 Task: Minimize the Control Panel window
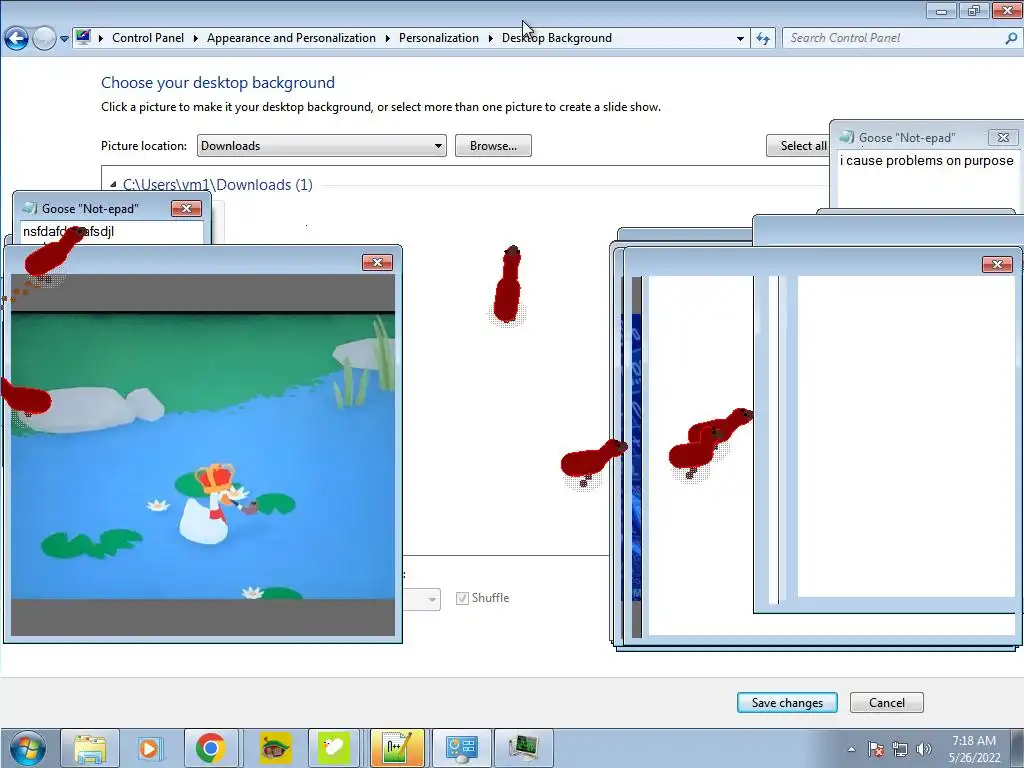[941, 10]
